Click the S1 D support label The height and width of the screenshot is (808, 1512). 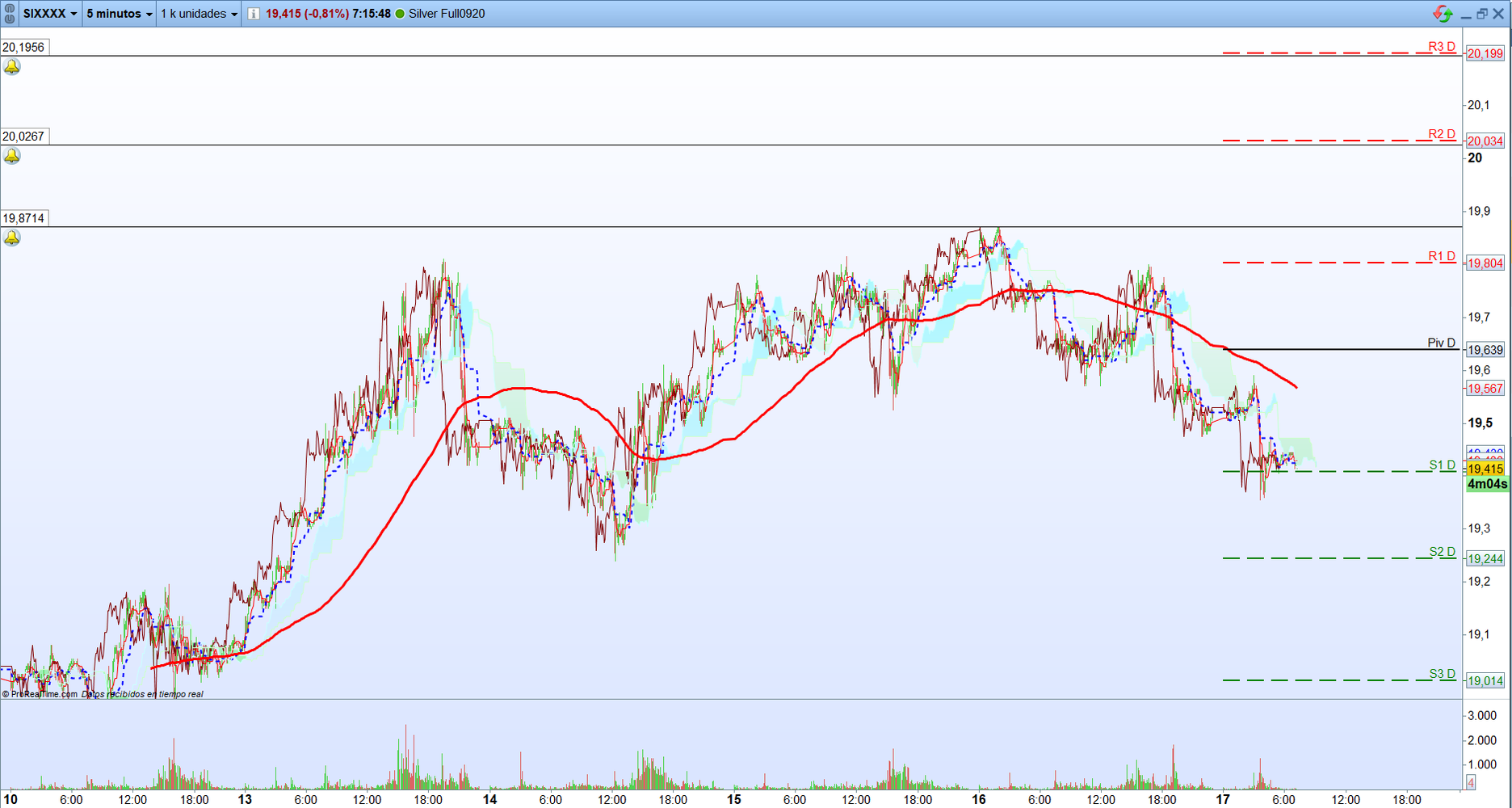tap(1442, 465)
